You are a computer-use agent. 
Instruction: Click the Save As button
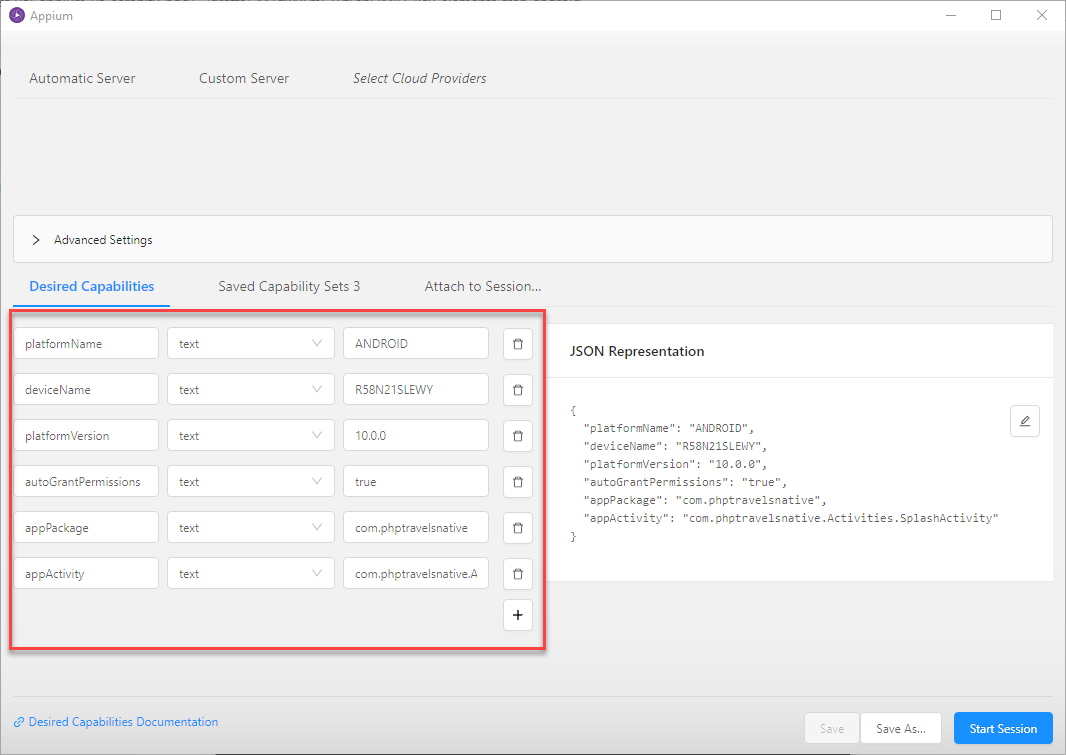coord(900,729)
